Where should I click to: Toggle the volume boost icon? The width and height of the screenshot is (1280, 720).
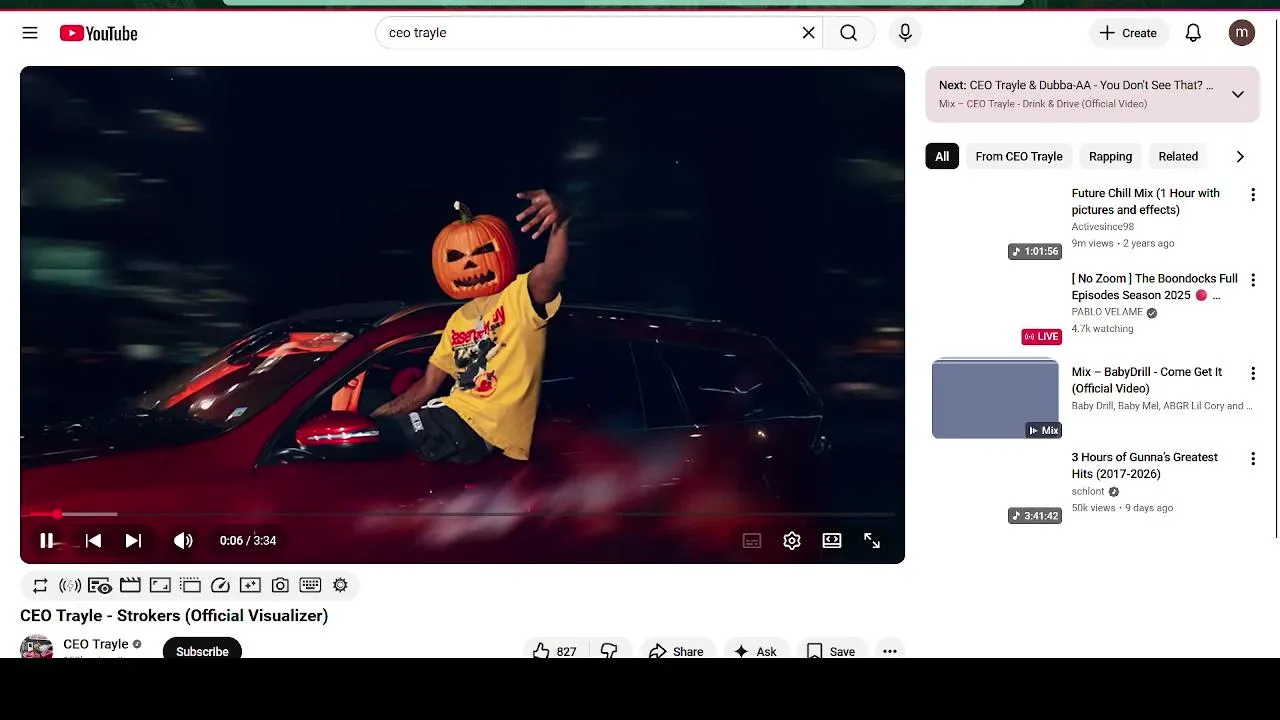(x=70, y=585)
